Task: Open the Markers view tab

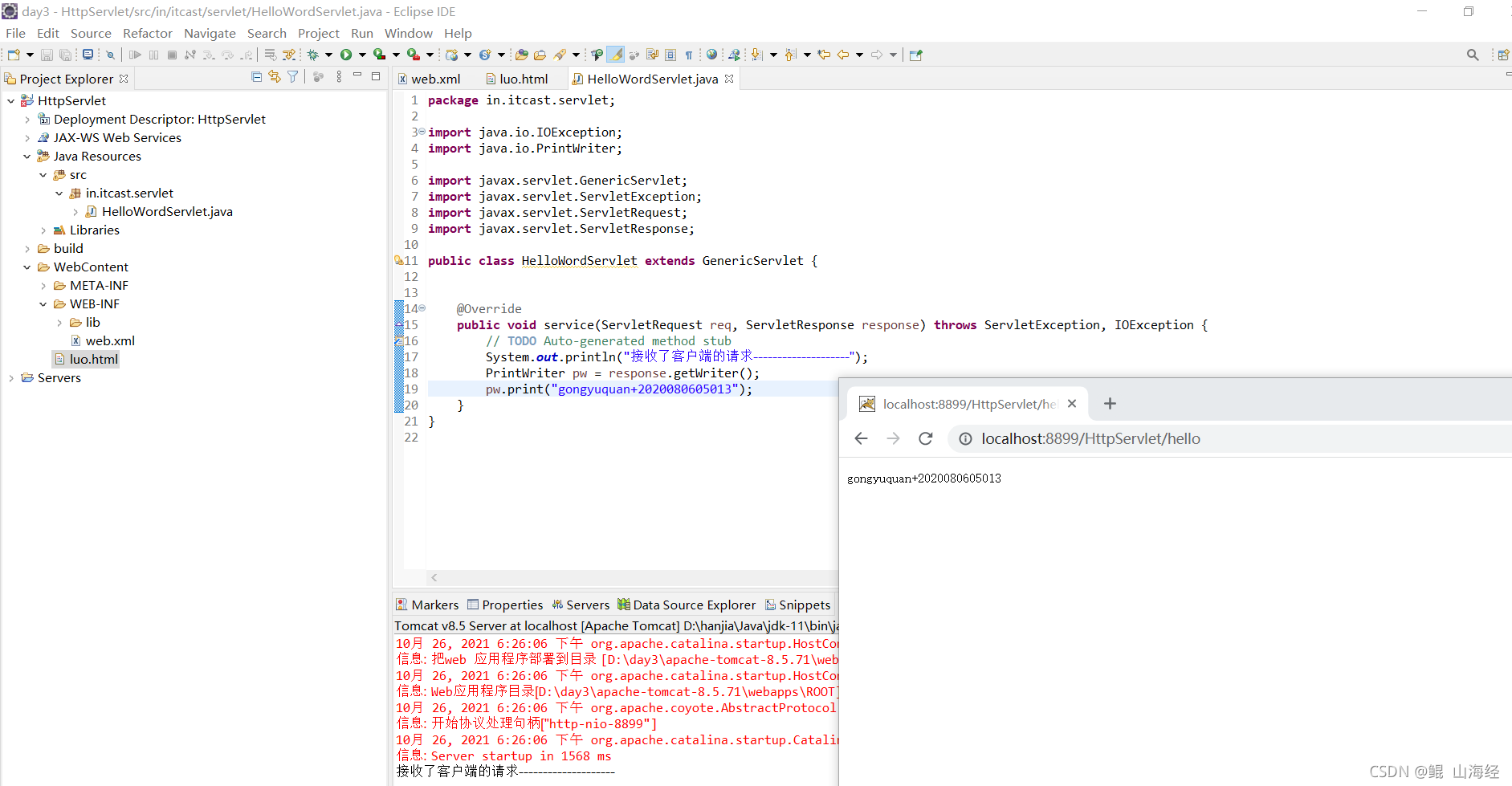Action: coord(427,605)
